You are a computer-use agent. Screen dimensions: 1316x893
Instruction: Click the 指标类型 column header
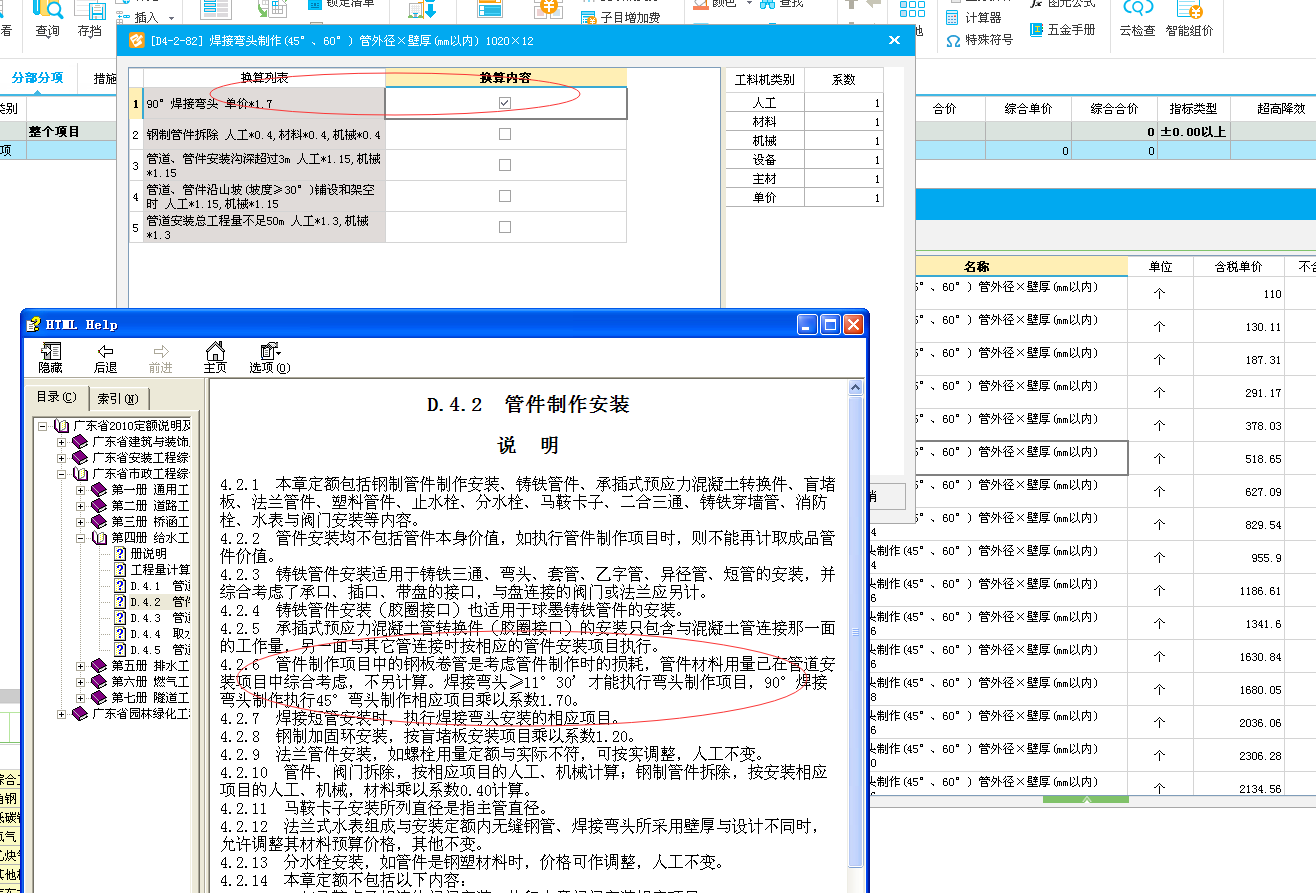pos(1193,108)
